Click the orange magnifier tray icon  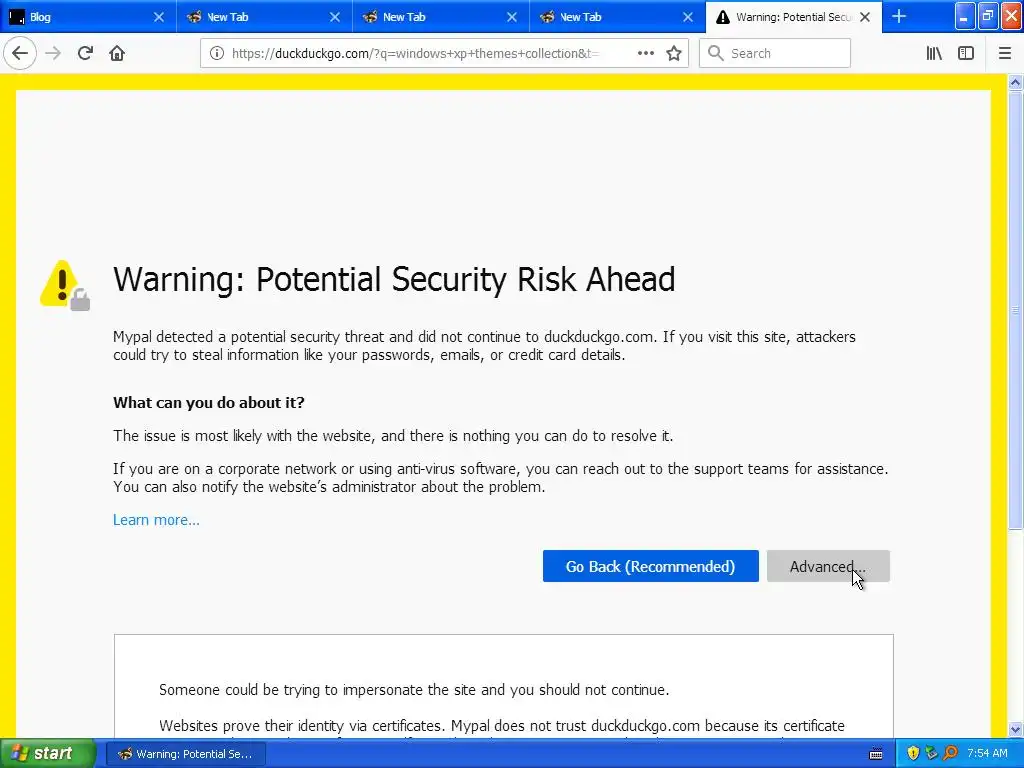click(950, 754)
